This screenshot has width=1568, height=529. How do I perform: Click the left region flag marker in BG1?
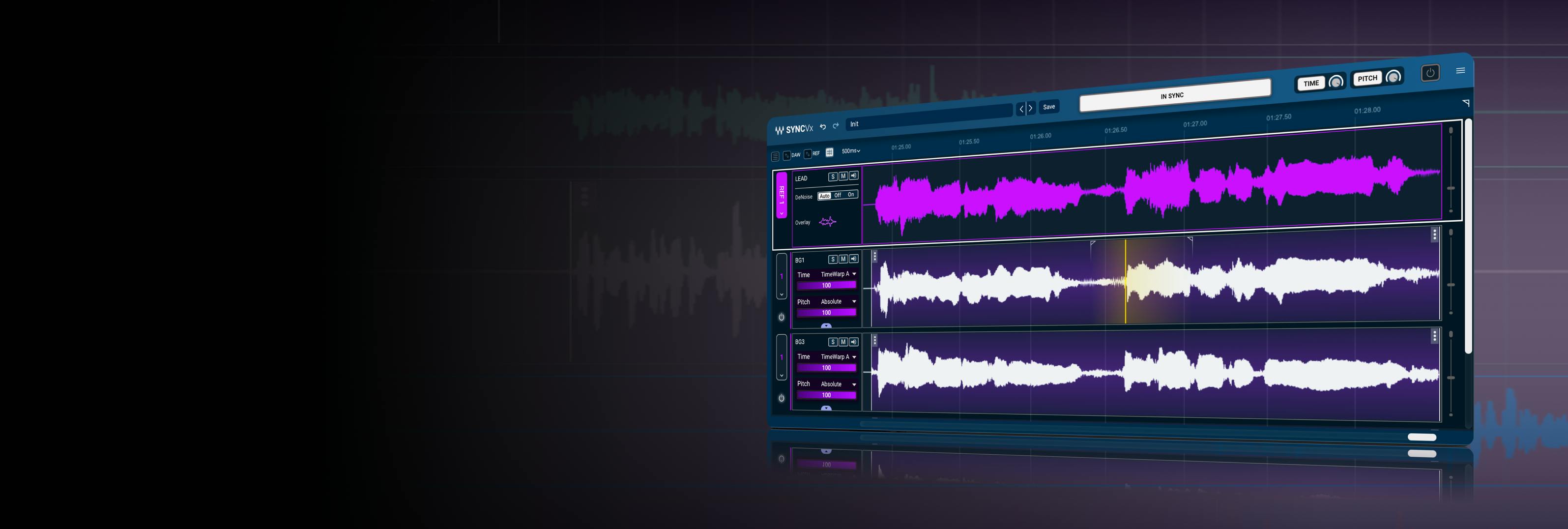[1093, 243]
